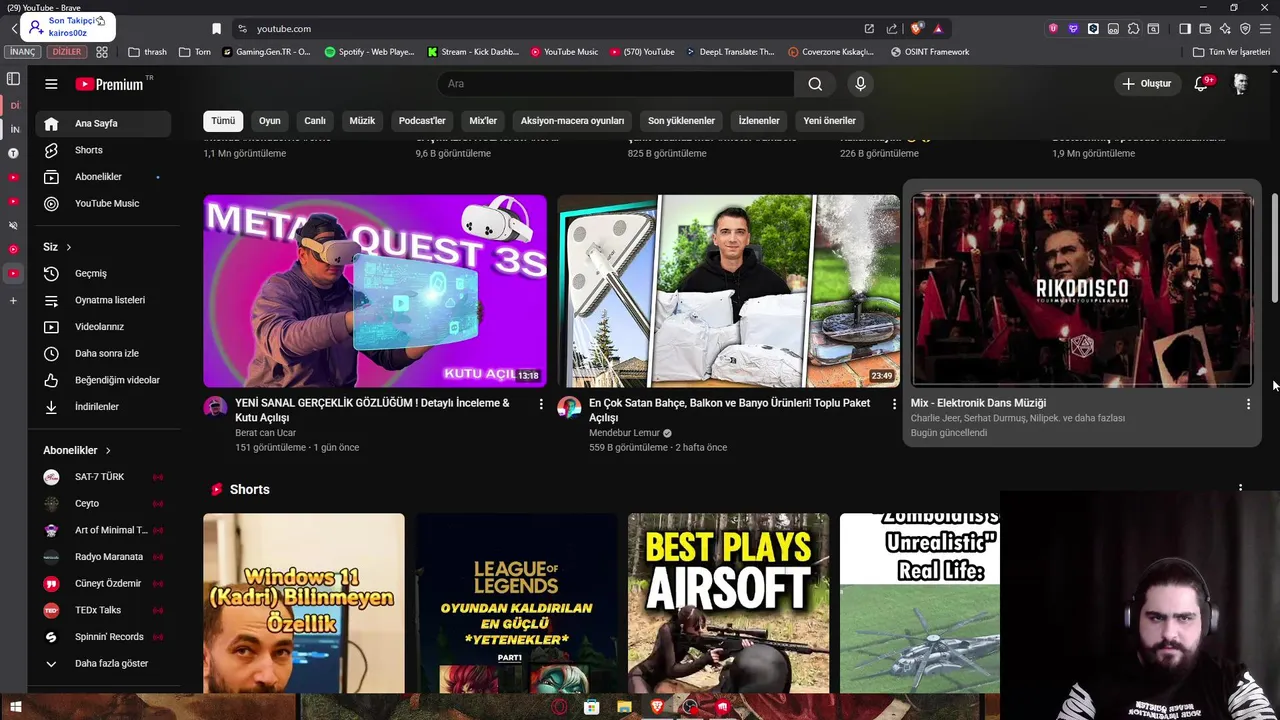Open Microsoft Store from the taskbar
This screenshot has width=1280, height=720.
click(x=591, y=707)
